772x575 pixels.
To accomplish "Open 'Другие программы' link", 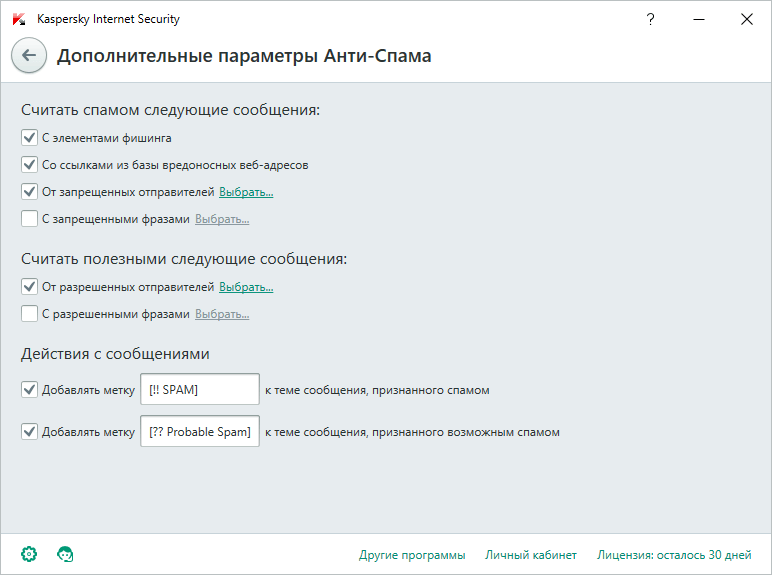I will pyautogui.click(x=412, y=555).
